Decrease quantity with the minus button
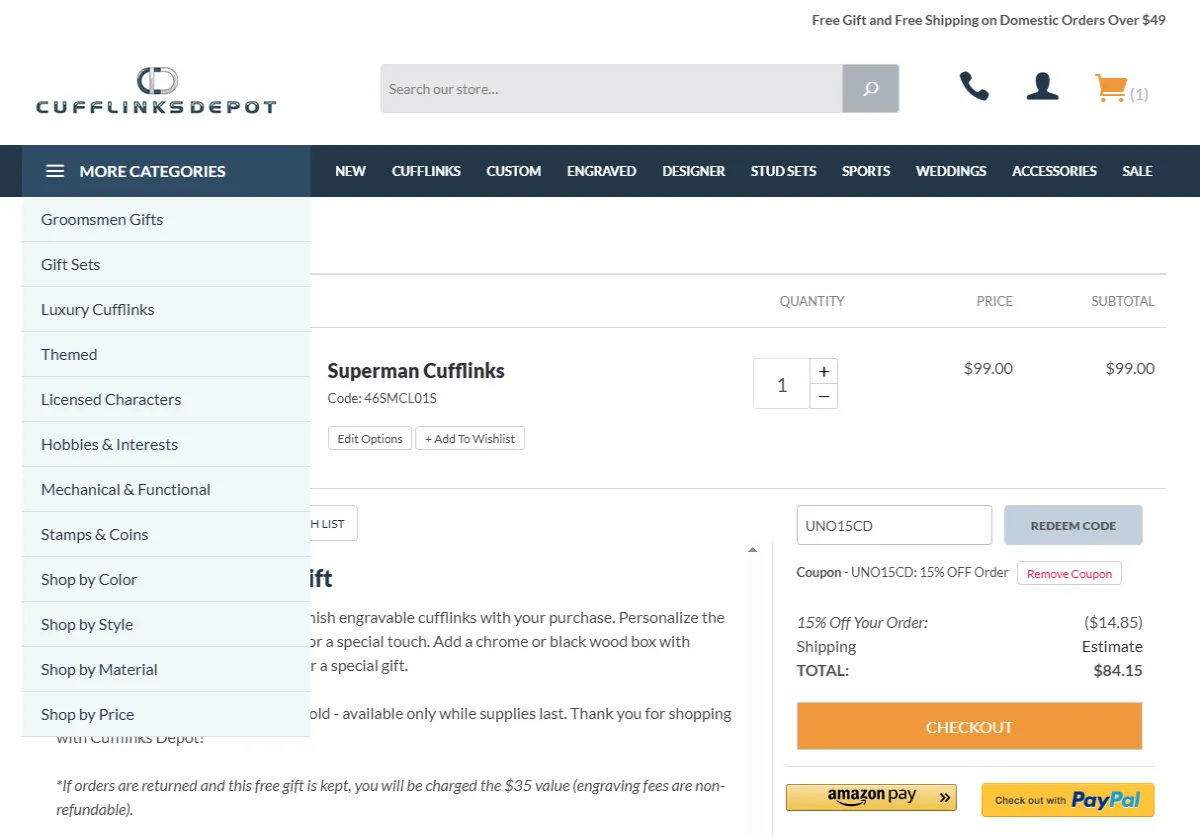 [824, 397]
